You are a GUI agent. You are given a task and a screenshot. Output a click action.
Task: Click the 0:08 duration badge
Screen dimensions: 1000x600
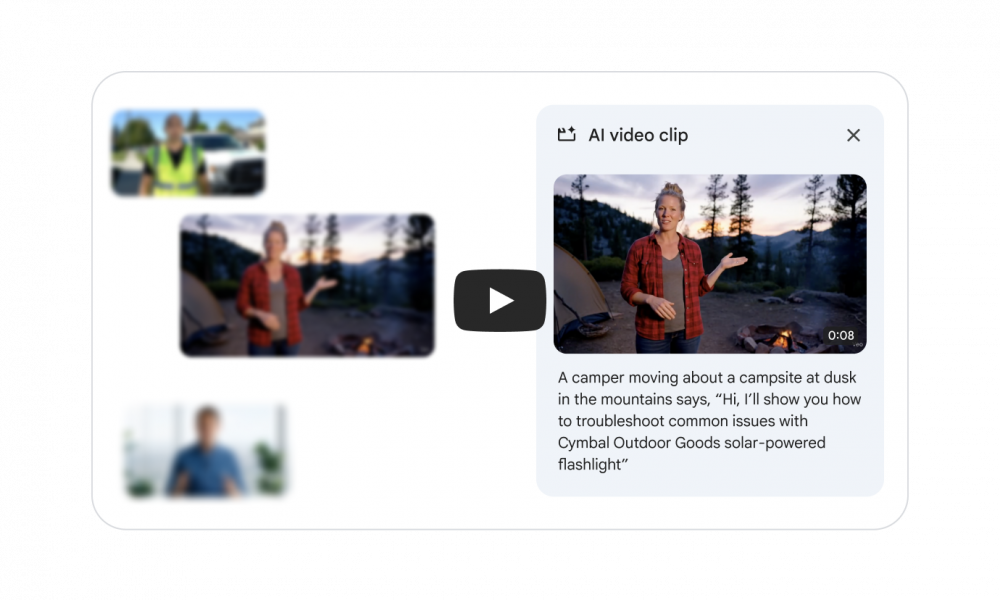(841, 335)
